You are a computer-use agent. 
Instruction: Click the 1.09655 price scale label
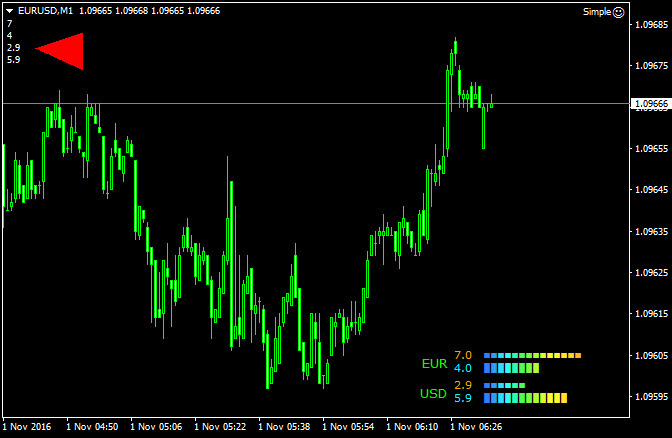tap(651, 148)
